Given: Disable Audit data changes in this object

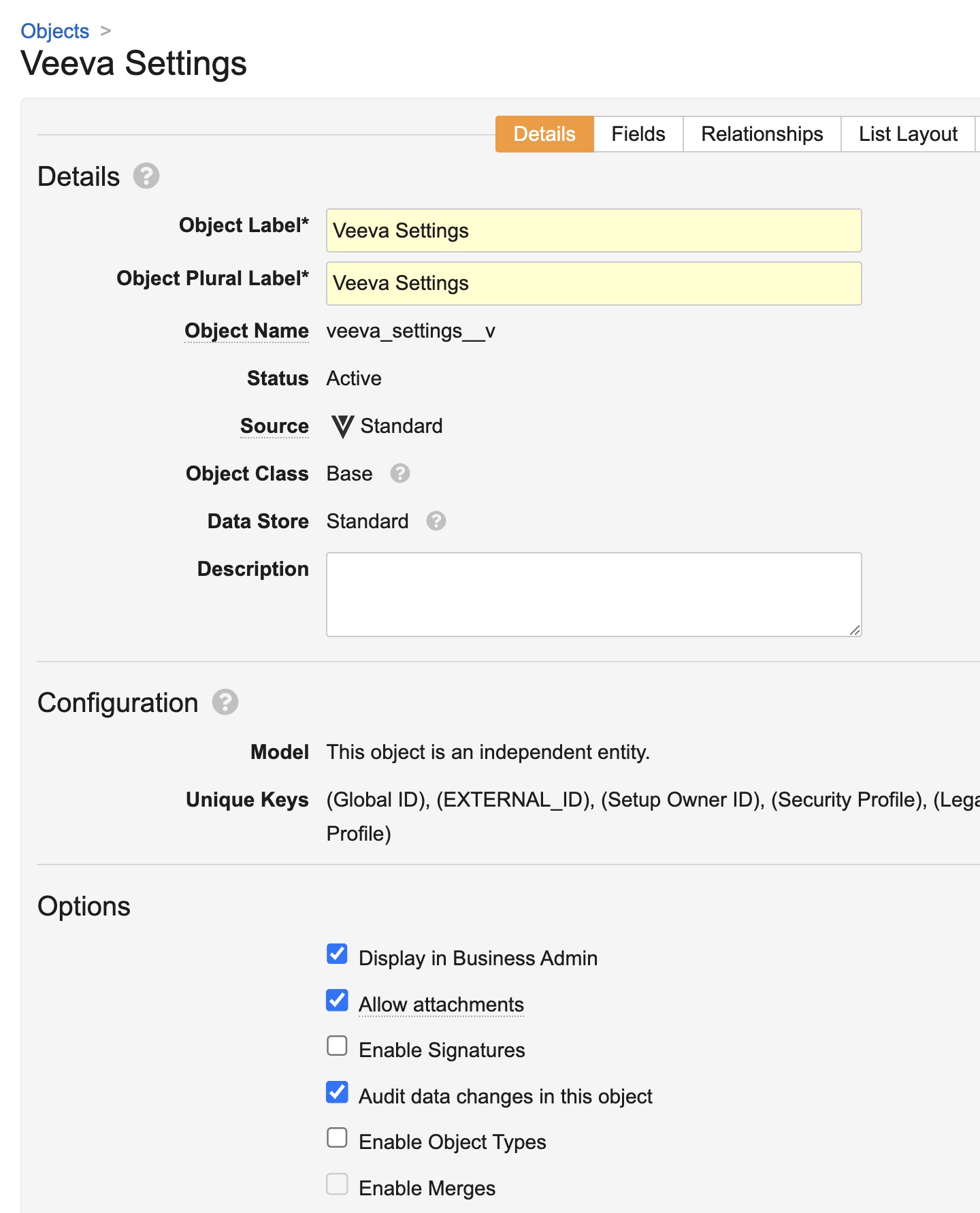Looking at the screenshot, I should coord(338,1093).
